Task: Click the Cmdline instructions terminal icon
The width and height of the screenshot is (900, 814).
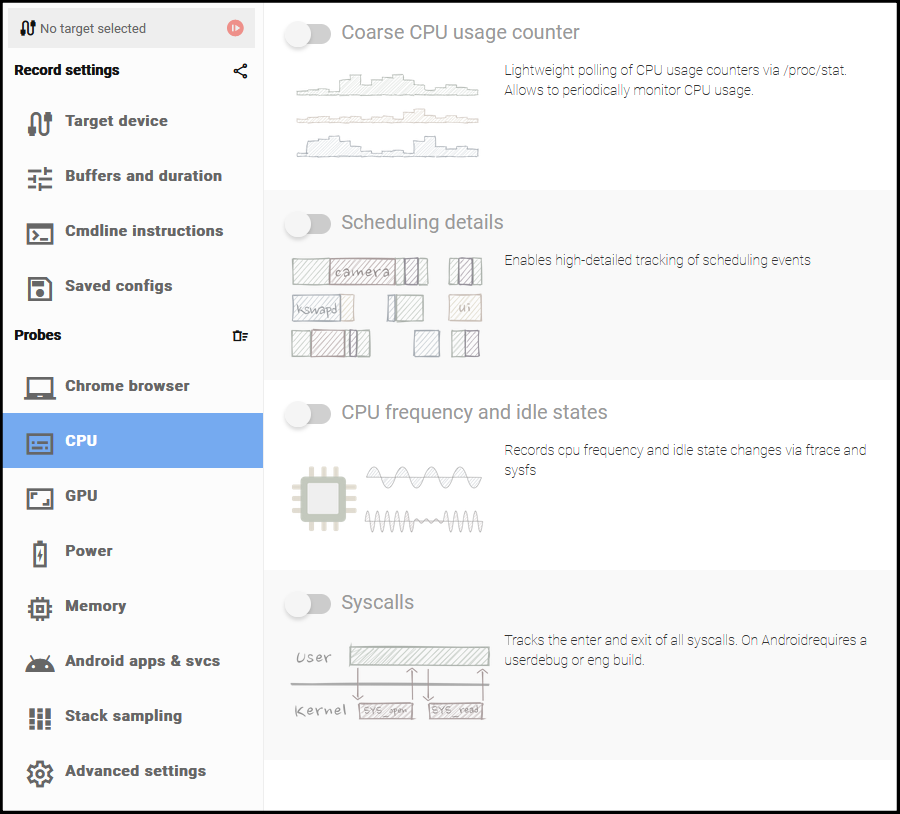Action: click(40, 233)
